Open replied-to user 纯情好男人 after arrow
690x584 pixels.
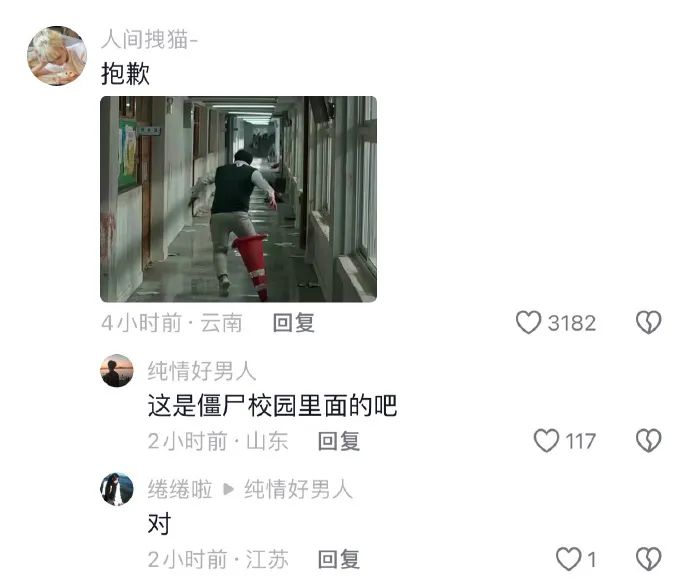click(x=298, y=489)
